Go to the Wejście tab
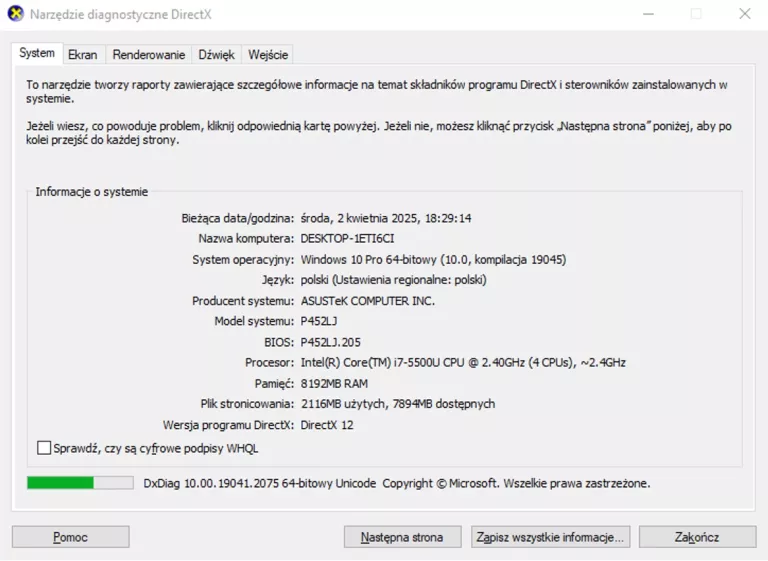This screenshot has width=768, height=561. (x=268, y=54)
